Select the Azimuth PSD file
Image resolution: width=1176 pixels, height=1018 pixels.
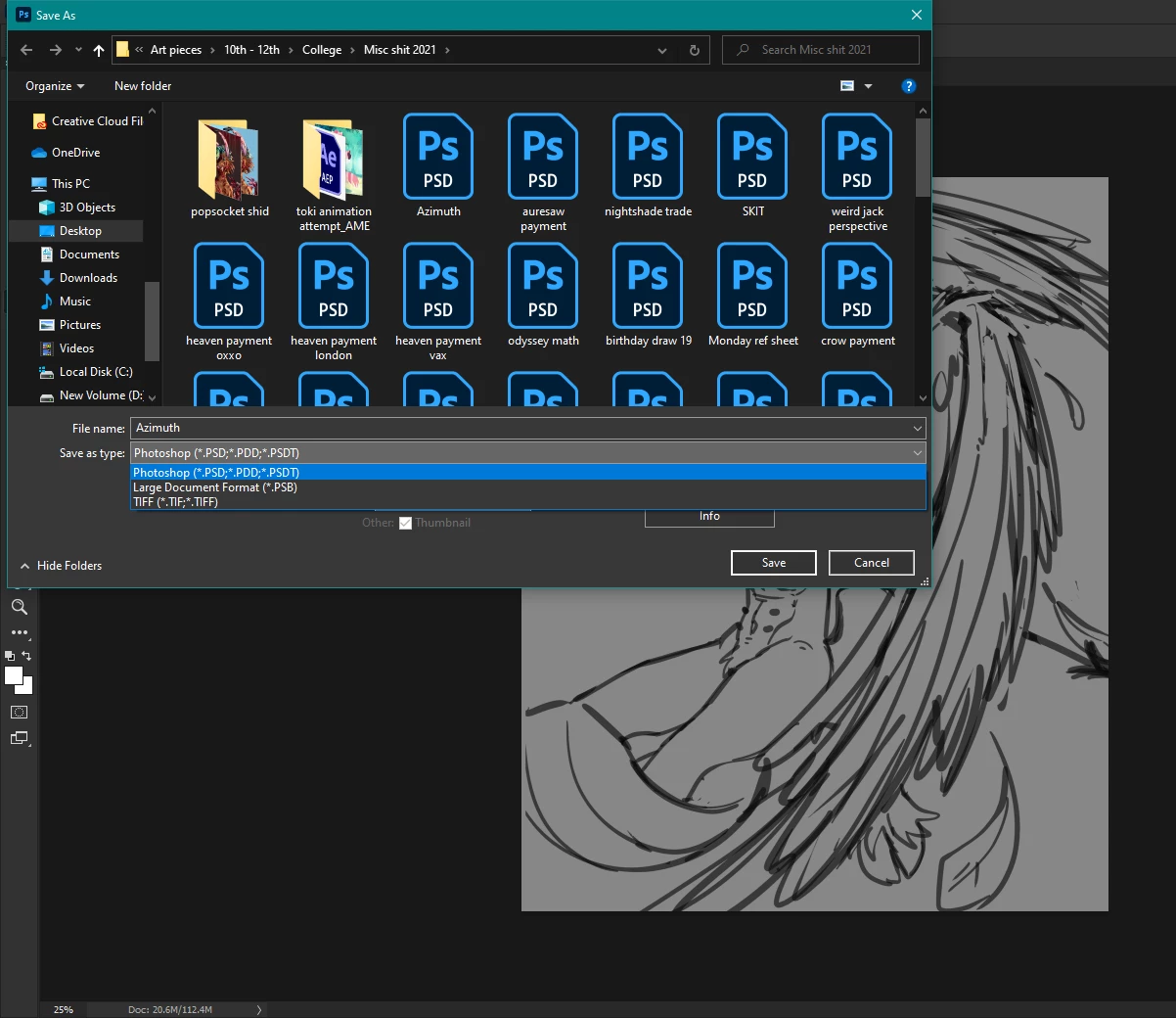[x=438, y=166]
